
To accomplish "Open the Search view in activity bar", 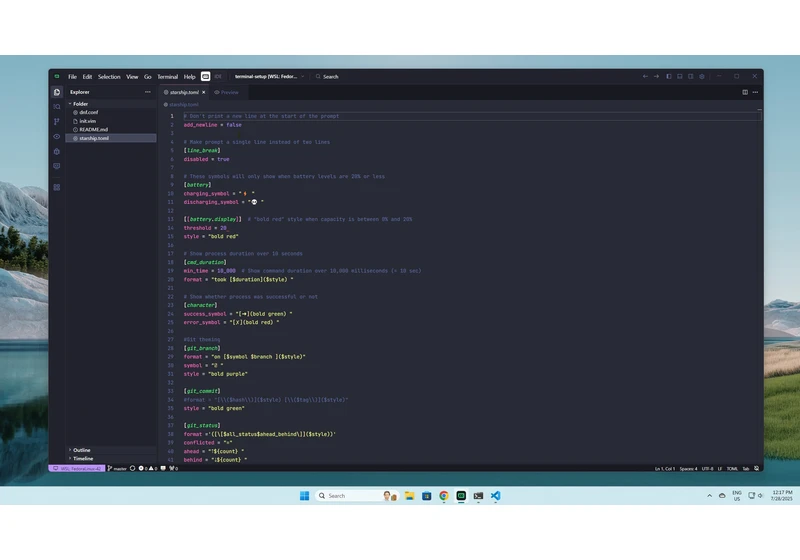I will (57, 107).
